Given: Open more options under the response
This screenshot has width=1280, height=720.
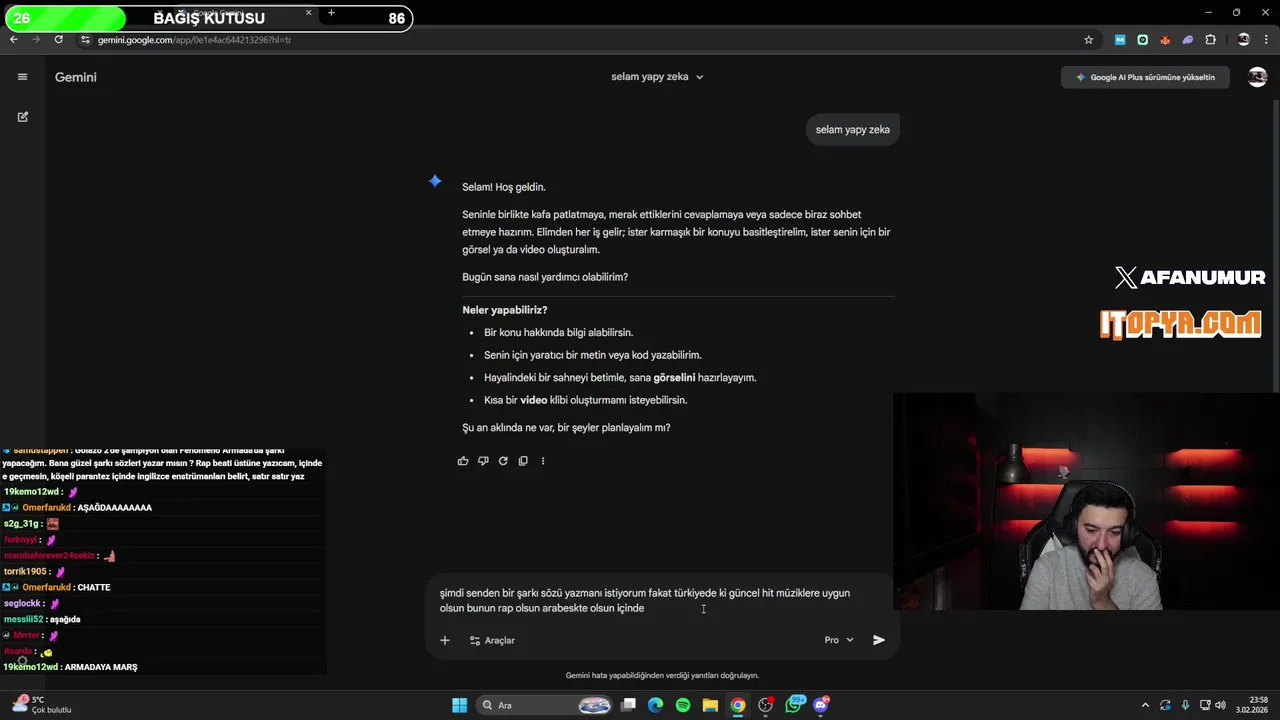Looking at the screenshot, I should coord(543,461).
